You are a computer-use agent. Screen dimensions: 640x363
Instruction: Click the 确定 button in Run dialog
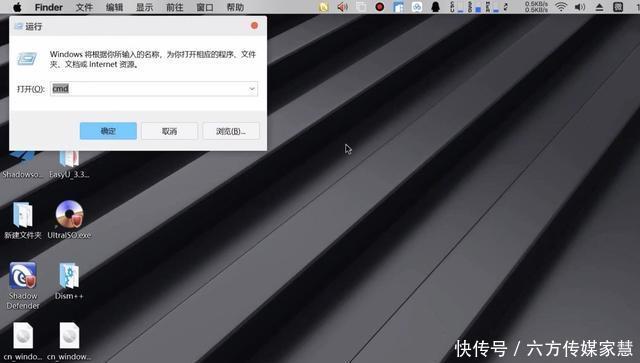[108, 131]
